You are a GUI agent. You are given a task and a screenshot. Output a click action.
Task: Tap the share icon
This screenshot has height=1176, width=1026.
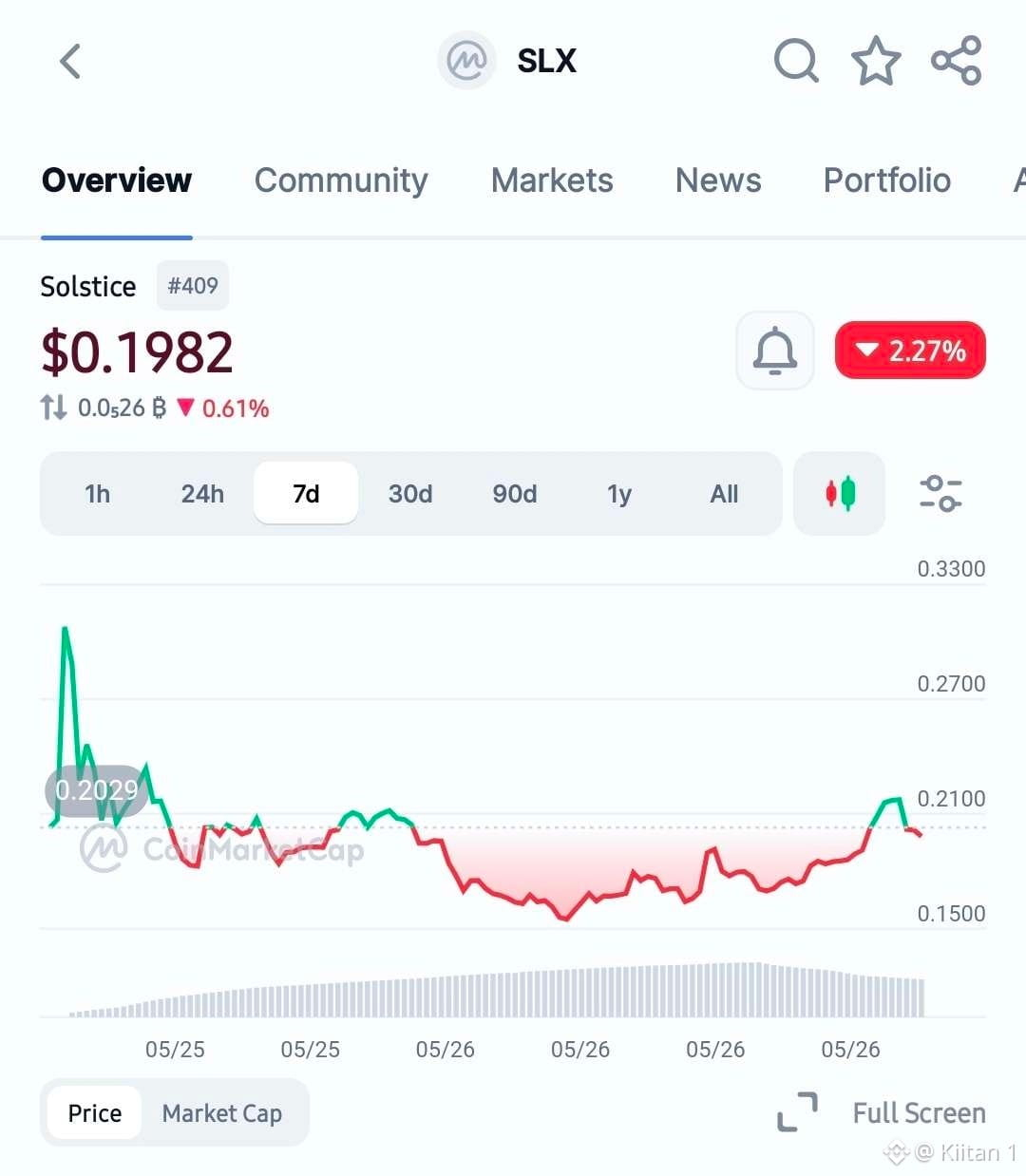956,61
